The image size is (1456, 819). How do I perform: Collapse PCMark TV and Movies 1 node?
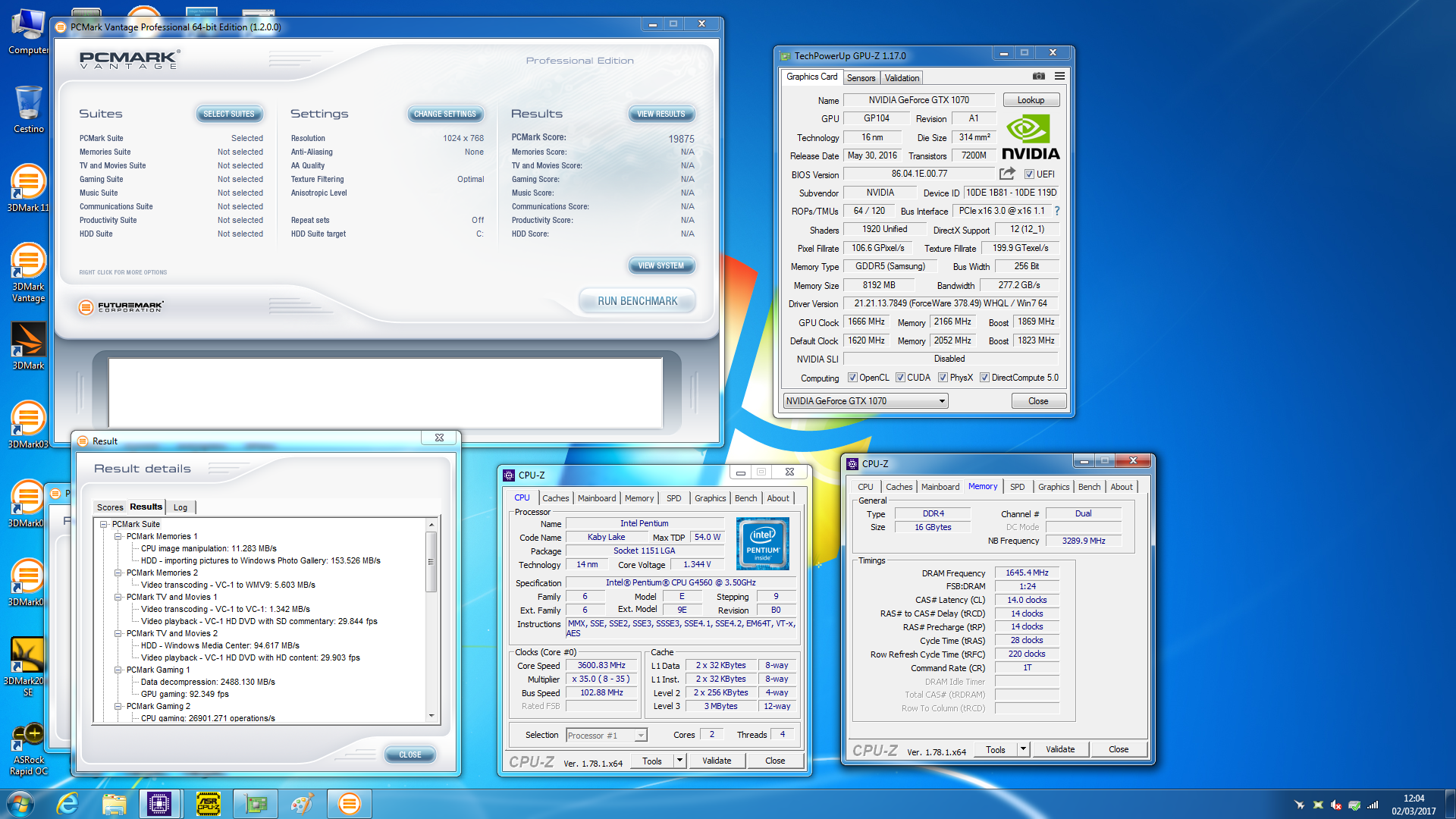click(x=118, y=597)
